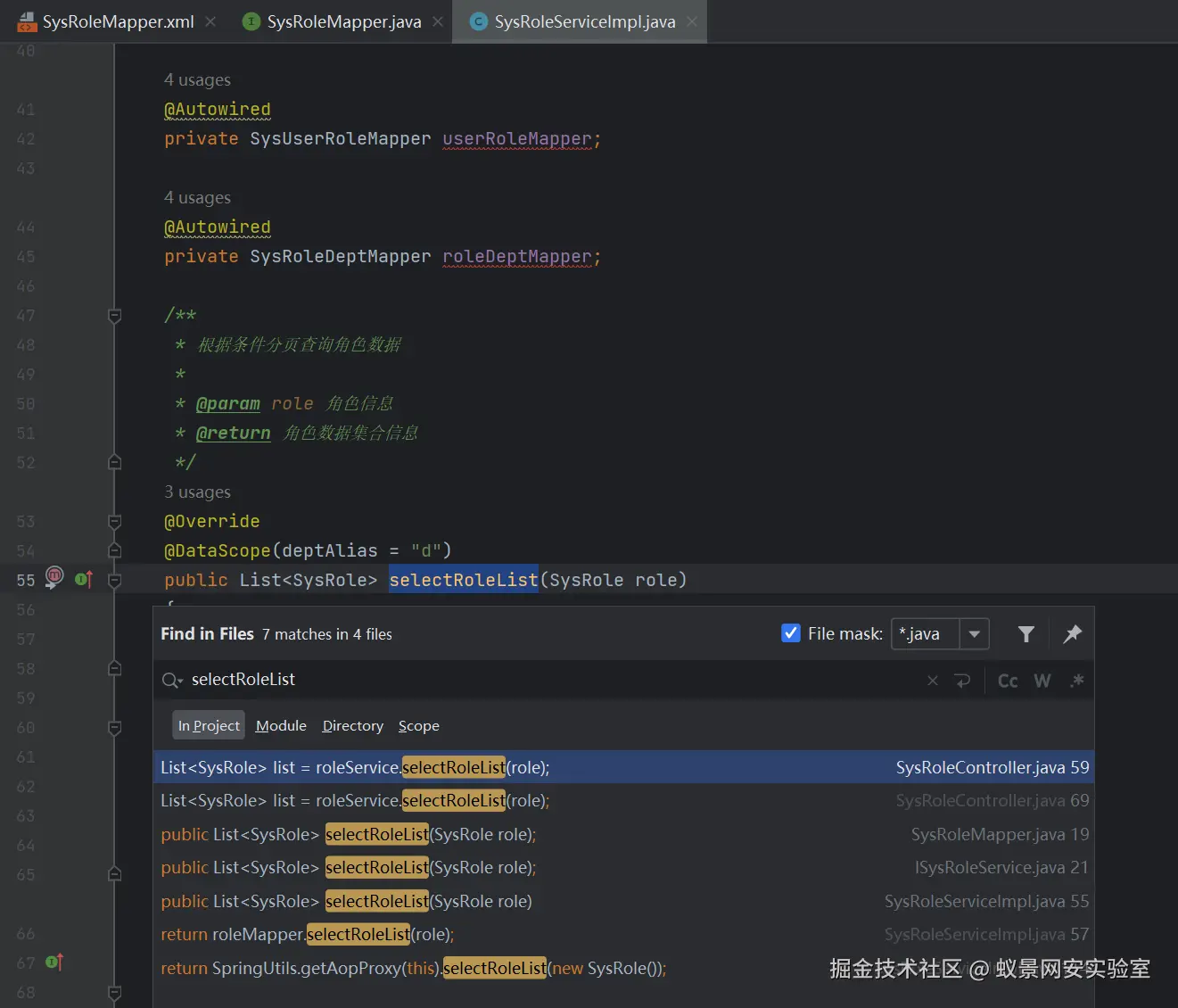The height and width of the screenshot is (1008, 1178).
Task: Toggle Match Case (Cc) option
Action: (1008, 682)
